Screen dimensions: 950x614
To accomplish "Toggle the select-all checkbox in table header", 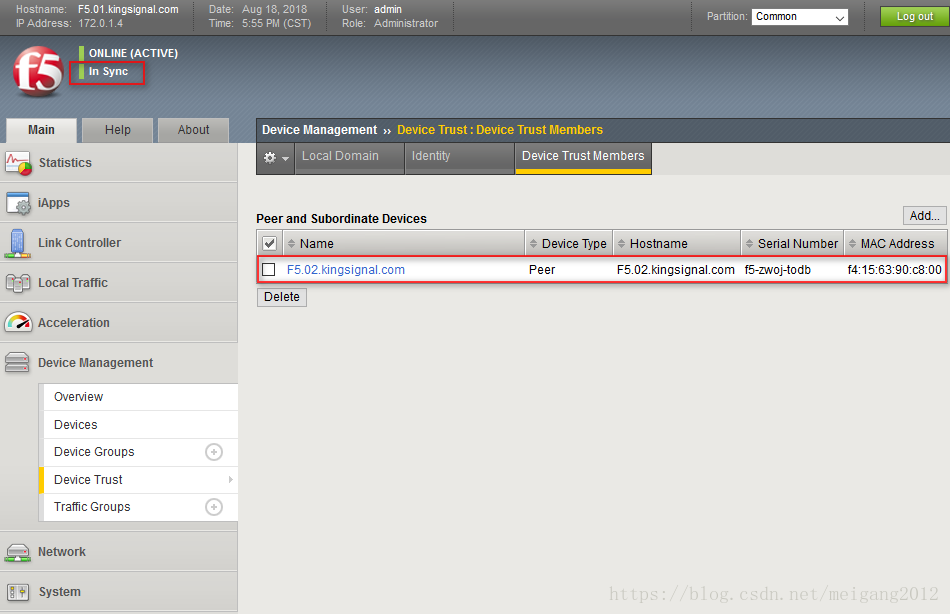I will click(x=270, y=244).
